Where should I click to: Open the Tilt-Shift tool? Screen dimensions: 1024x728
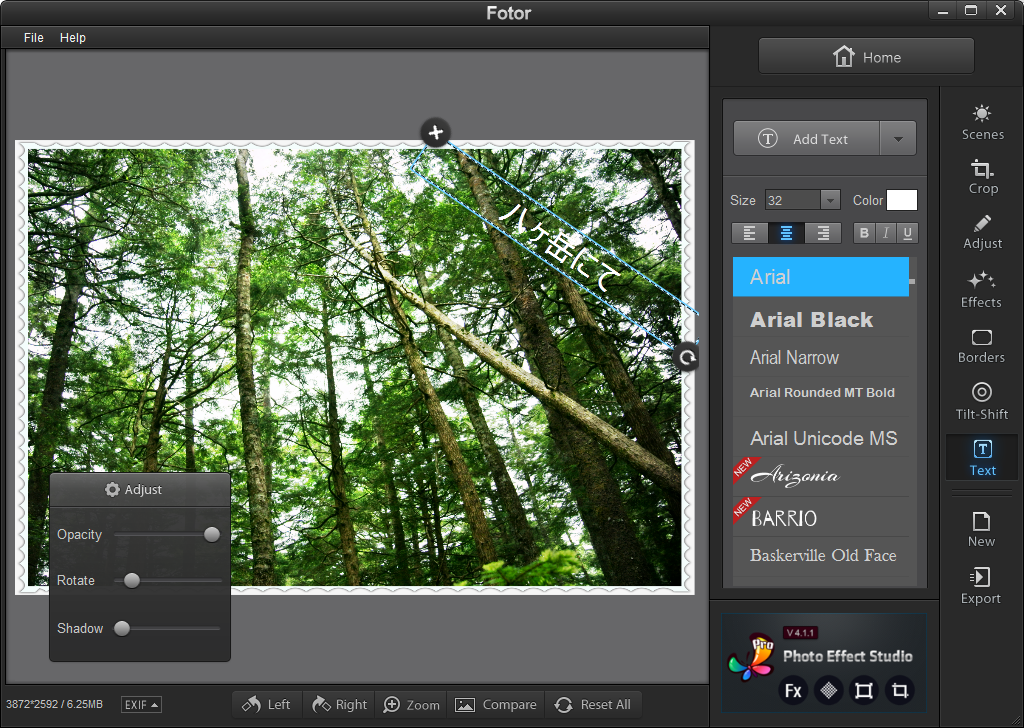(x=982, y=401)
